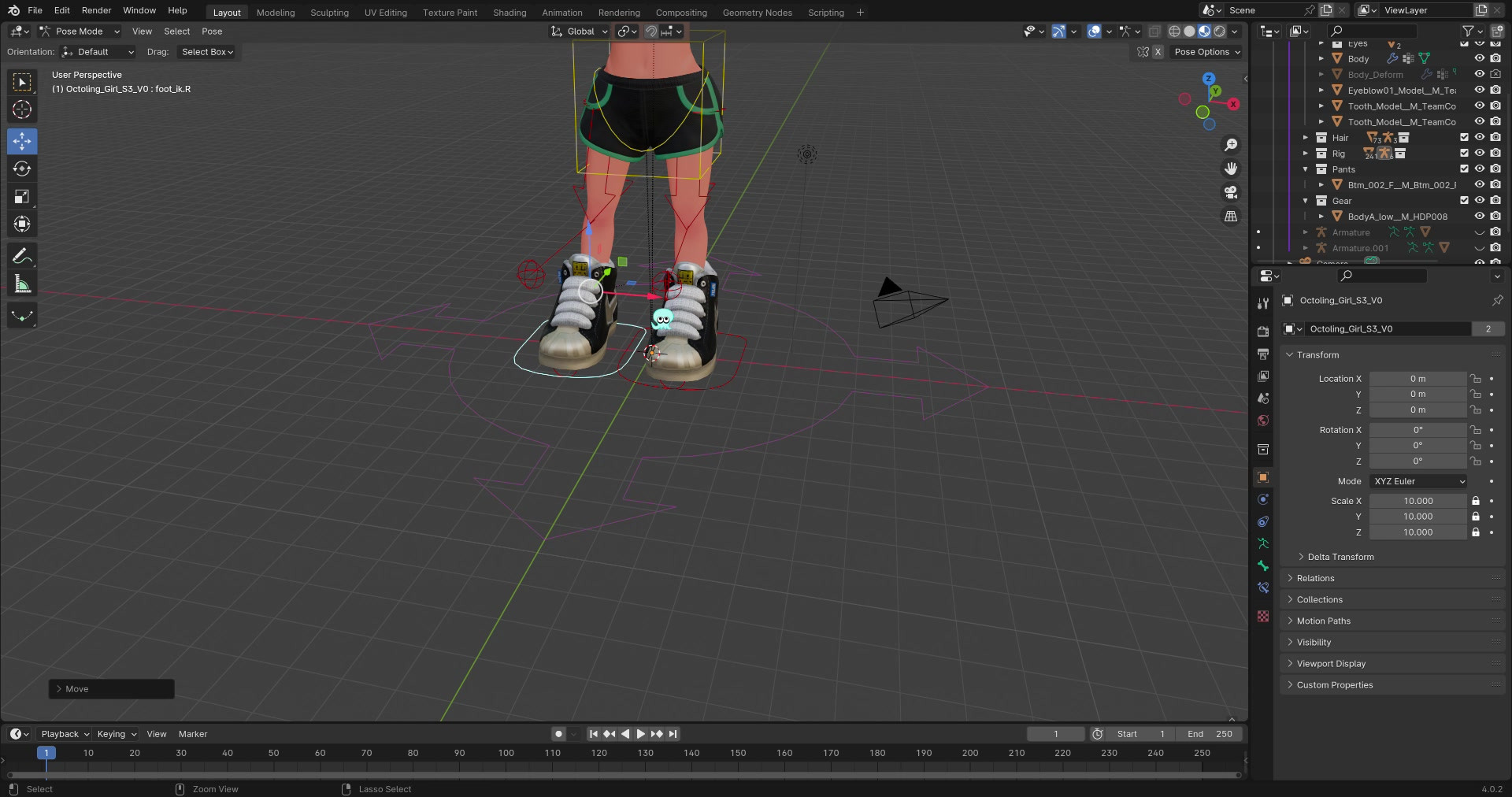The image size is (1512, 797).
Task: Open the Object Constraints properties tab
Action: [1263, 521]
